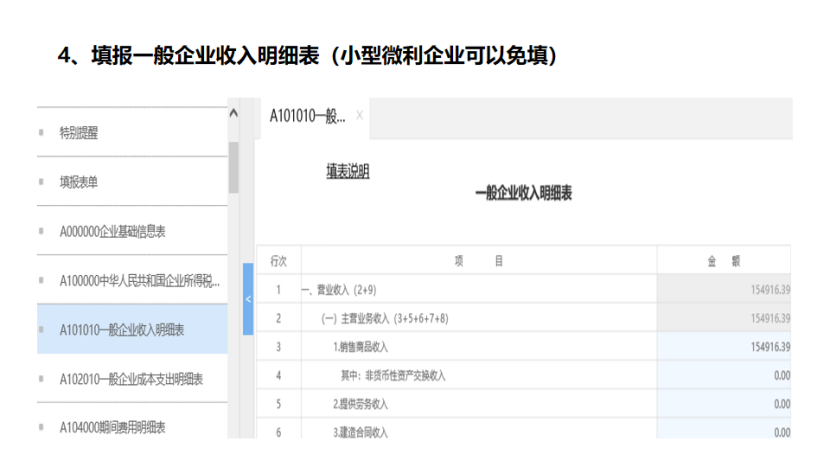Select the A101010一般 tab
The height and width of the screenshot is (468, 831).
(x=307, y=116)
